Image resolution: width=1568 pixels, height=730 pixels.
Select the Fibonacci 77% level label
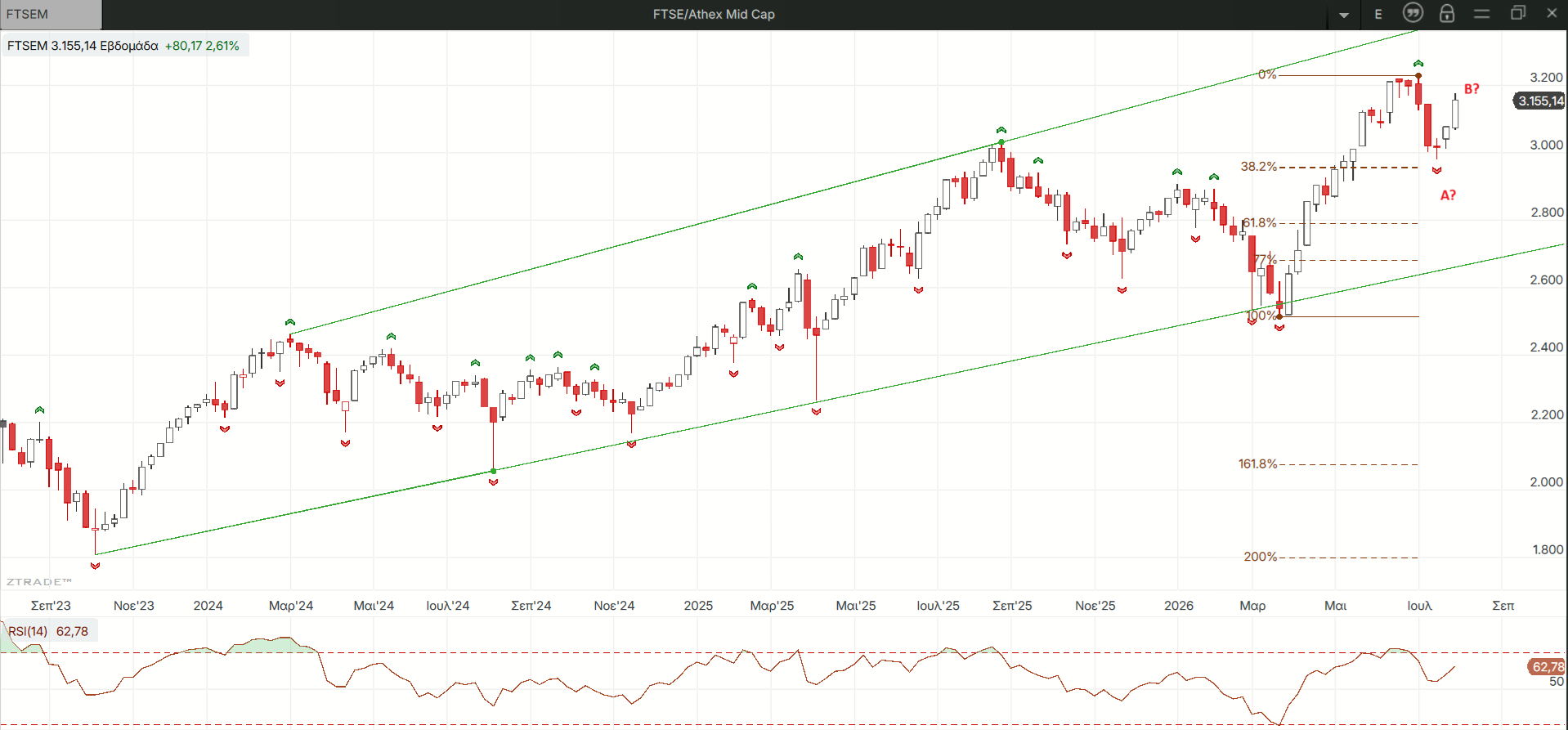click(1266, 260)
